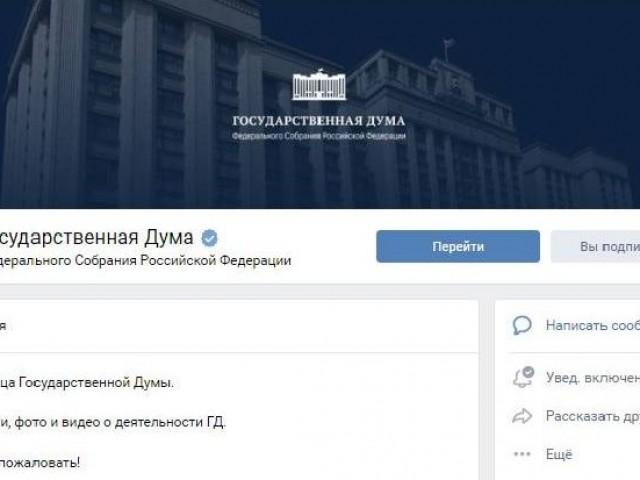This screenshot has height=480, width=640.
Task: Click the text about деятельности ГД
Action: click(113, 422)
